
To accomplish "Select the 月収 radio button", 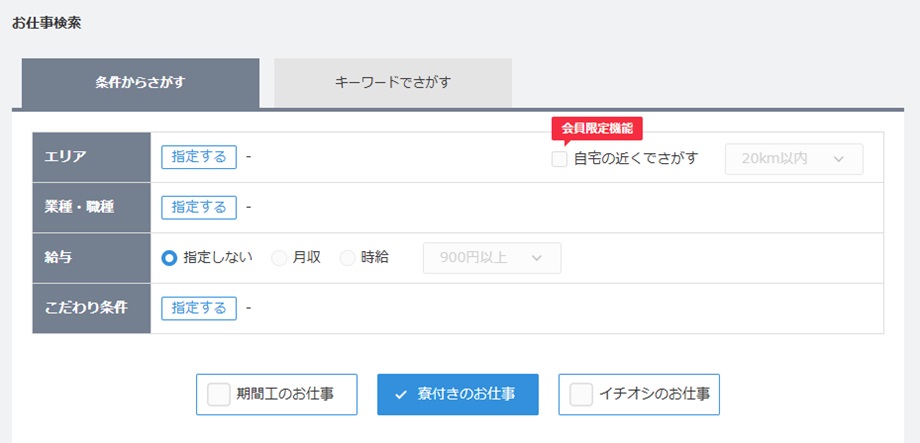I will tap(279, 258).
